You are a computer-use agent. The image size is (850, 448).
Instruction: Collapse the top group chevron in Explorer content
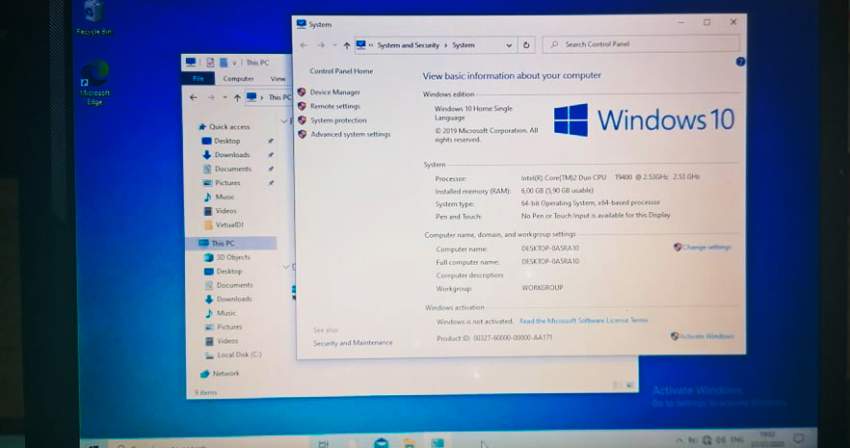pos(285,120)
